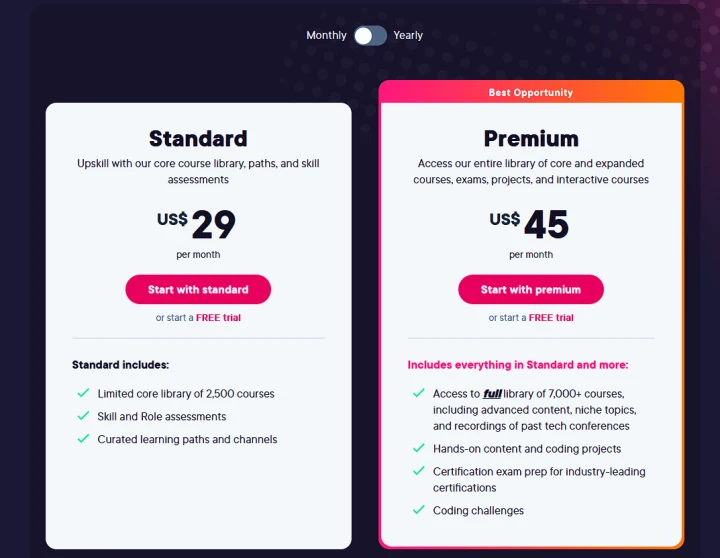Click checkmark beside Limited core library
Screen dimensions: 720x558
coord(84,393)
